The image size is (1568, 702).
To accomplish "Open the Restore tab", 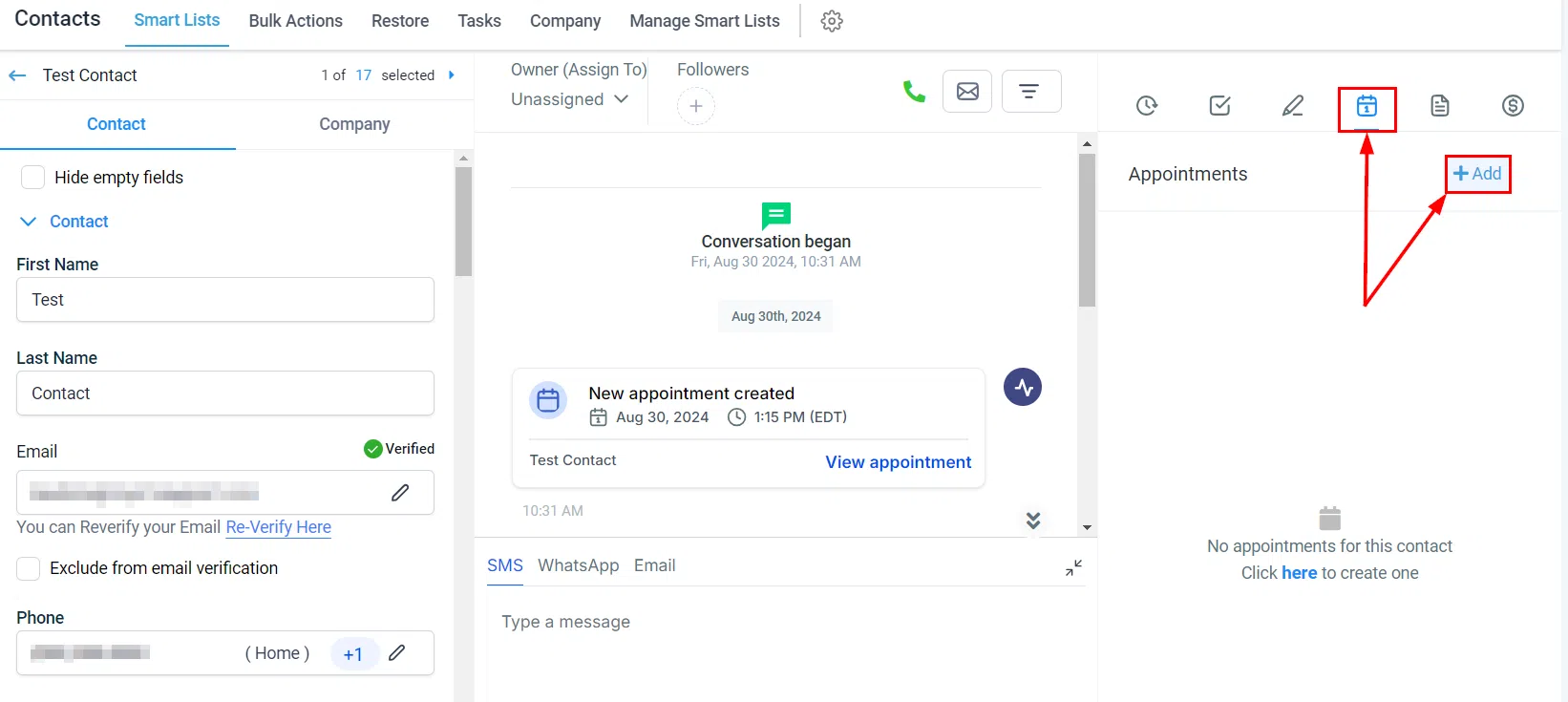I will click(400, 21).
